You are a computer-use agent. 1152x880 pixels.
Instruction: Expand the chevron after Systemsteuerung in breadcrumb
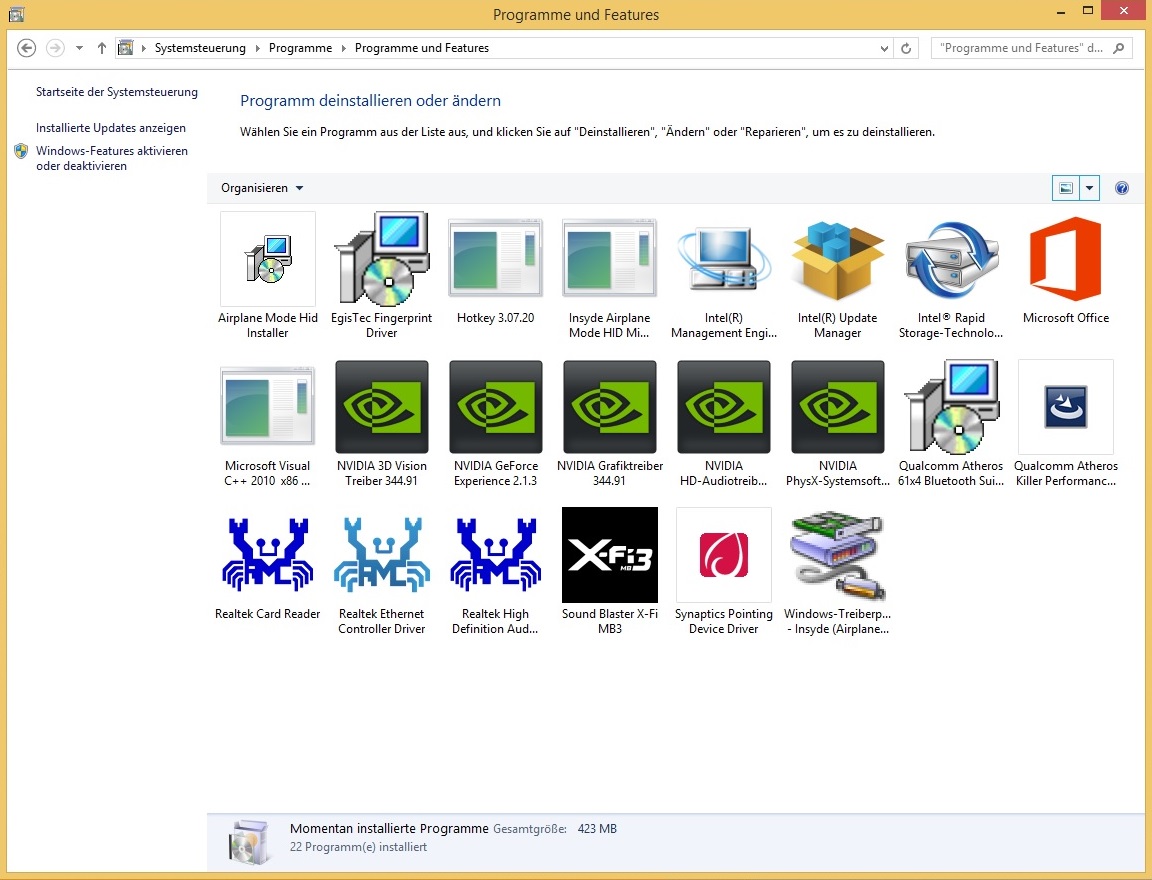click(258, 48)
